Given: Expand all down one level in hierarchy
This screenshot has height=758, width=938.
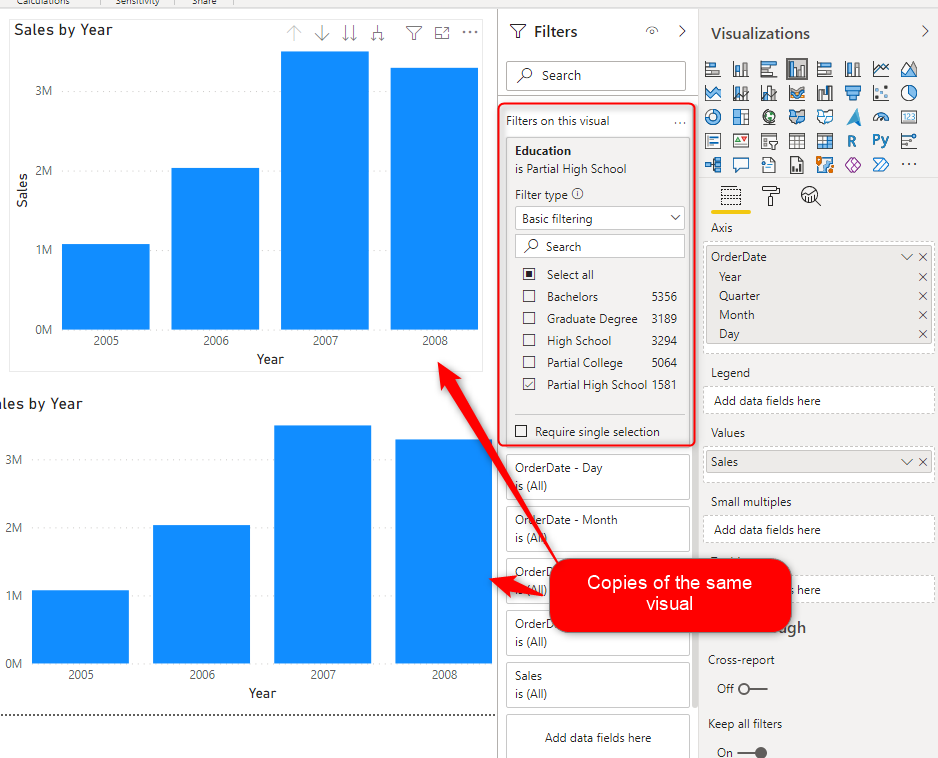Looking at the screenshot, I should (377, 34).
